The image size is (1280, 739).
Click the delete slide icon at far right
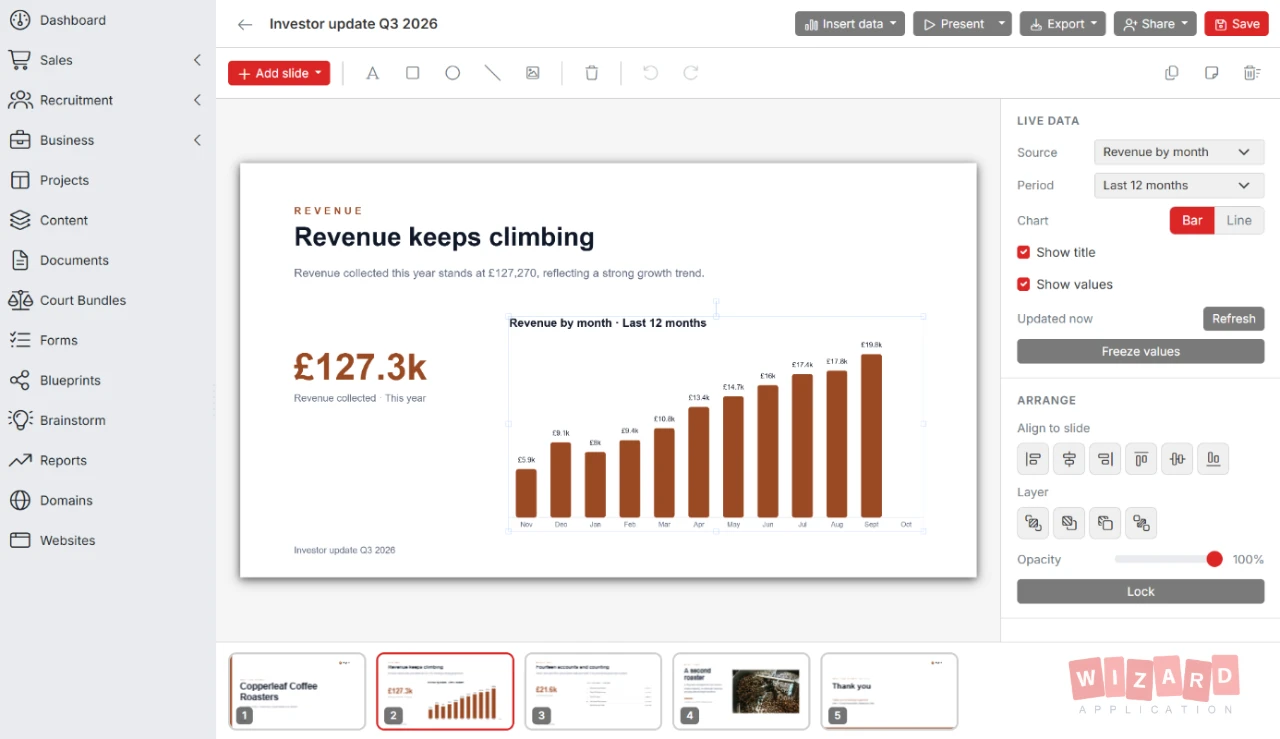coord(1251,73)
